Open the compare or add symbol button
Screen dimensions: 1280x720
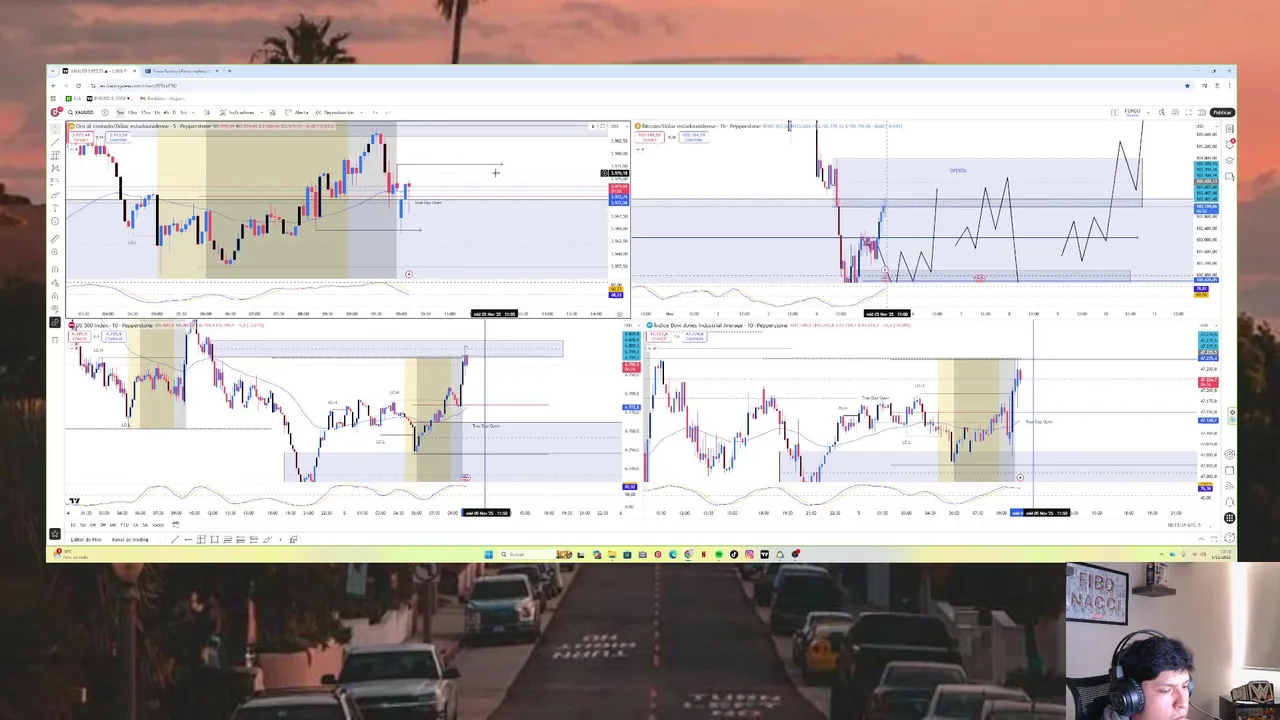pos(105,112)
